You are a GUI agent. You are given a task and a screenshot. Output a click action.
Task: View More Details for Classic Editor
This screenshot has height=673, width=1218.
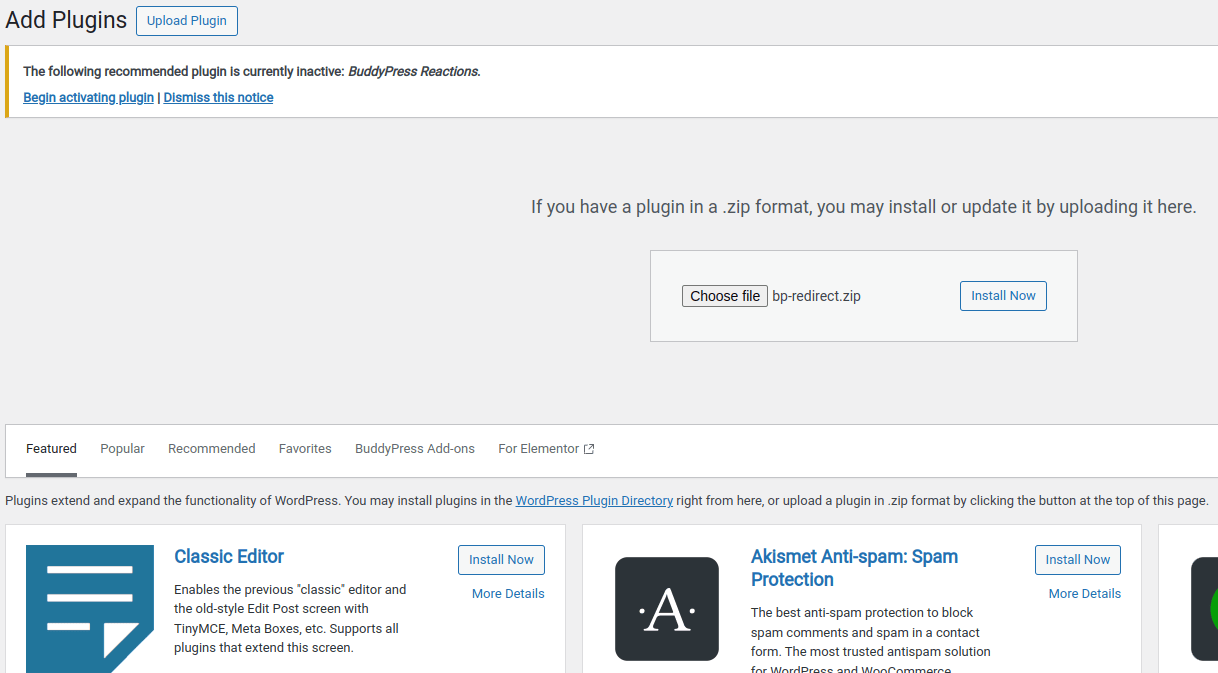508,594
